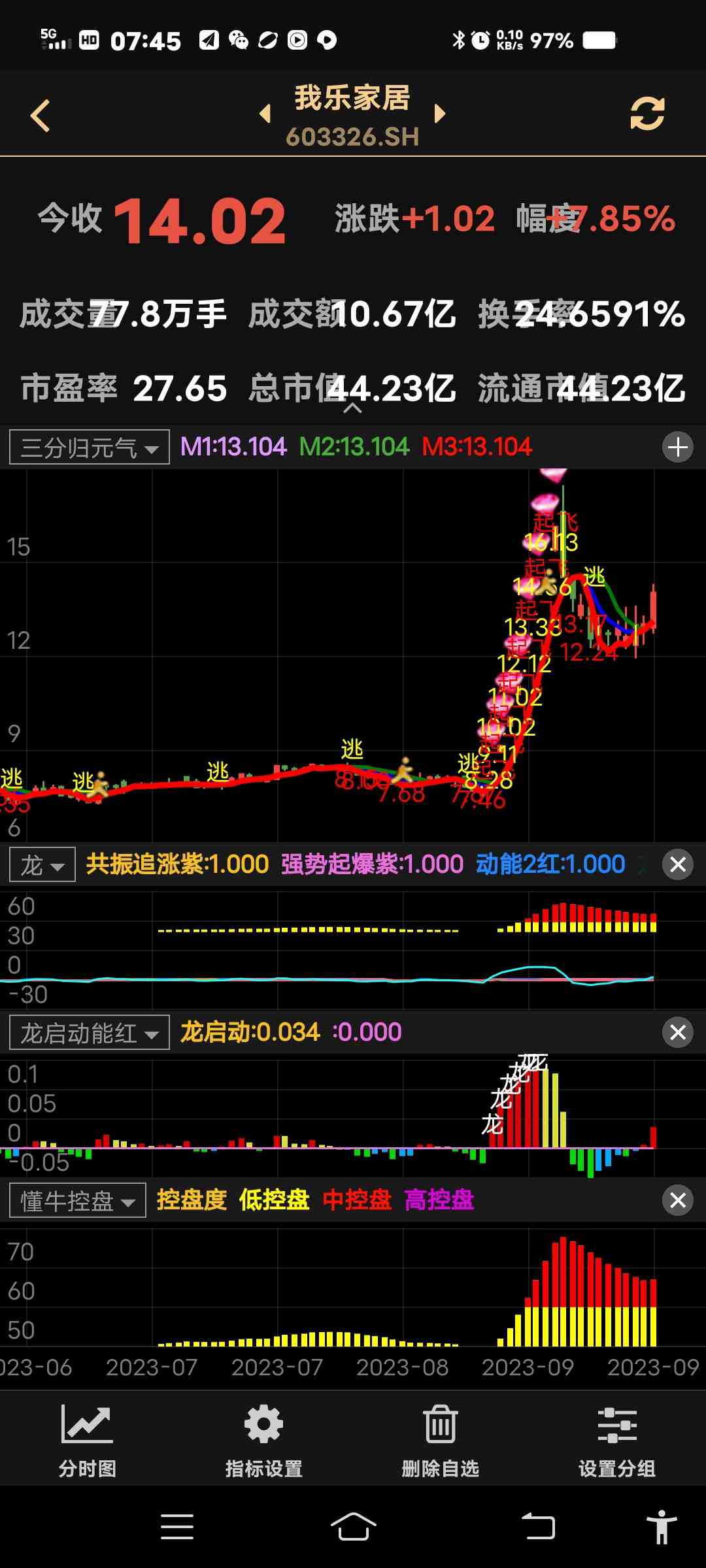The height and width of the screenshot is (1568, 706).
Task: Tap the stock code 603326.SH
Action: tap(352, 137)
